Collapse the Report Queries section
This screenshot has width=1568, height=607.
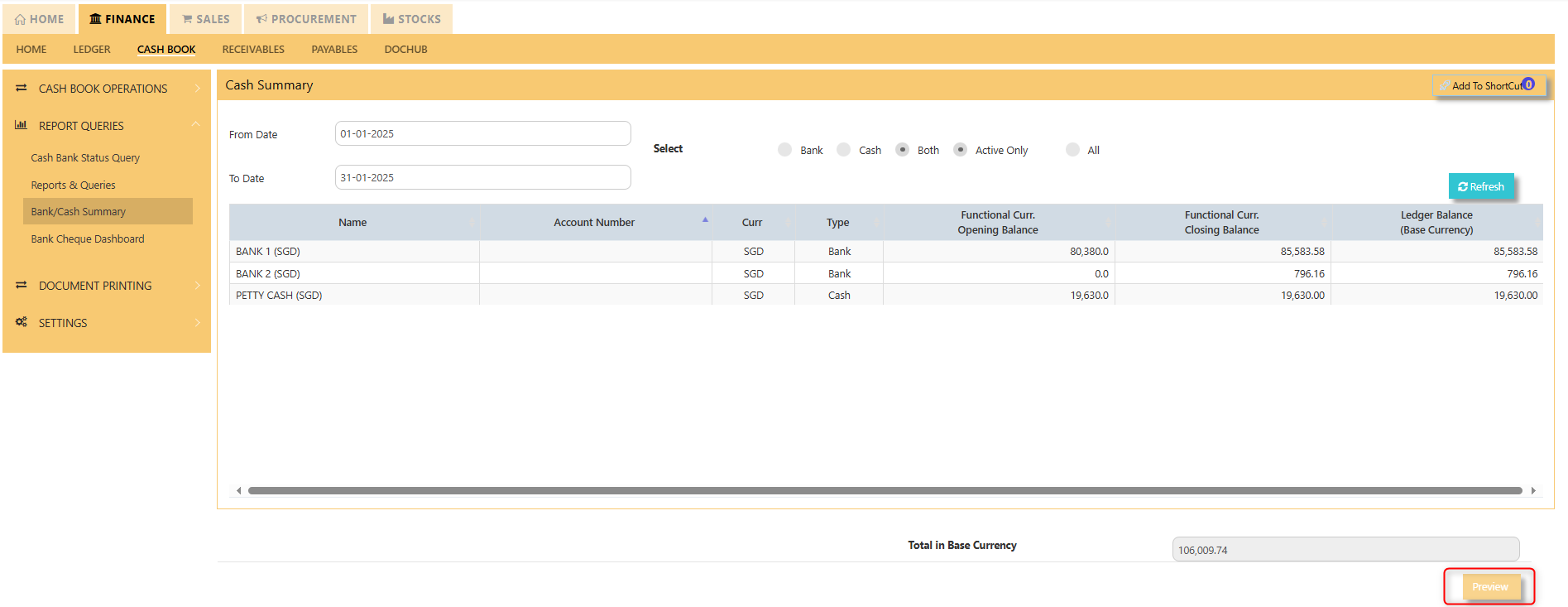[196, 124]
